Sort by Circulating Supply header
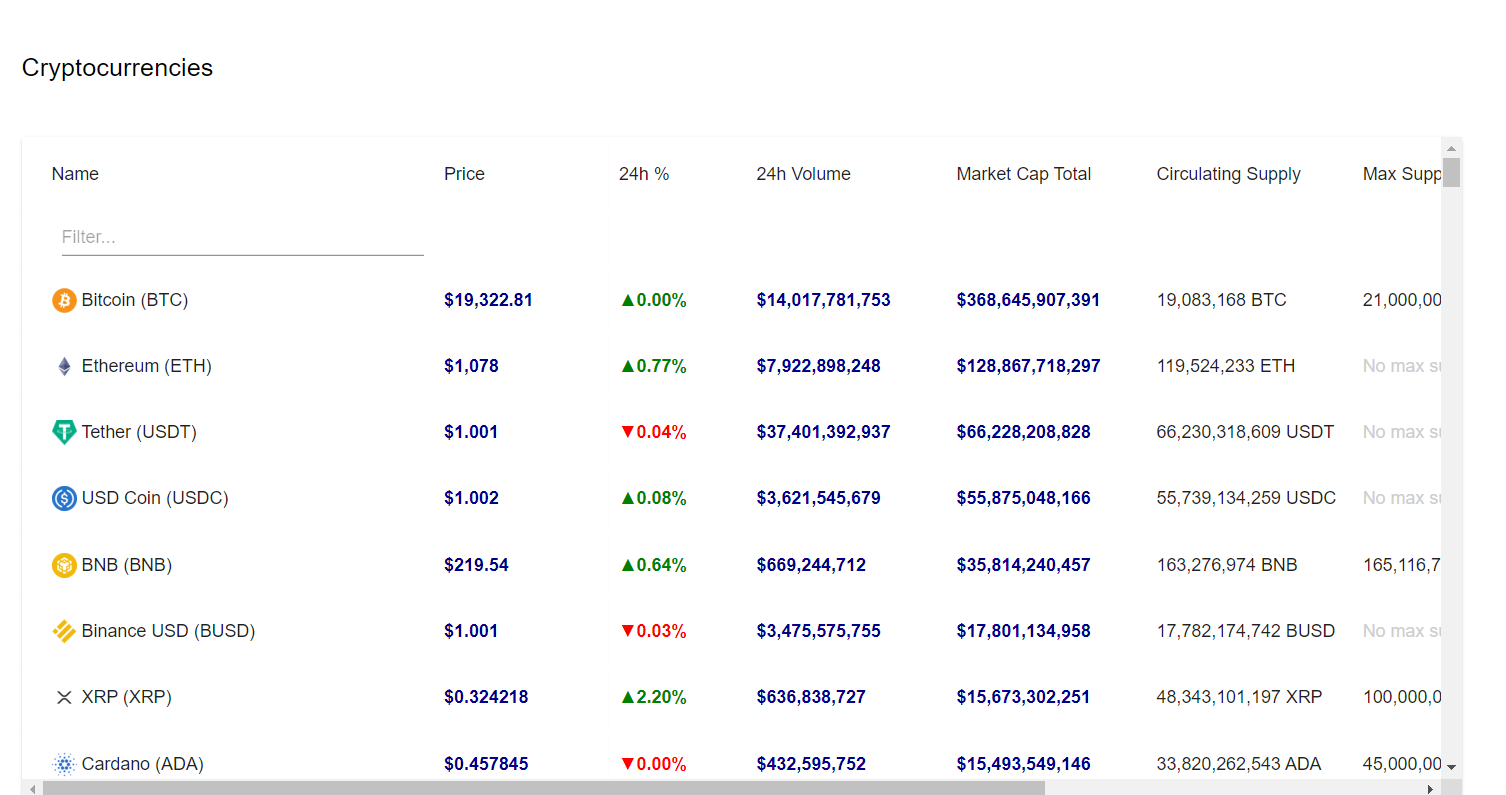 point(1228,174)
